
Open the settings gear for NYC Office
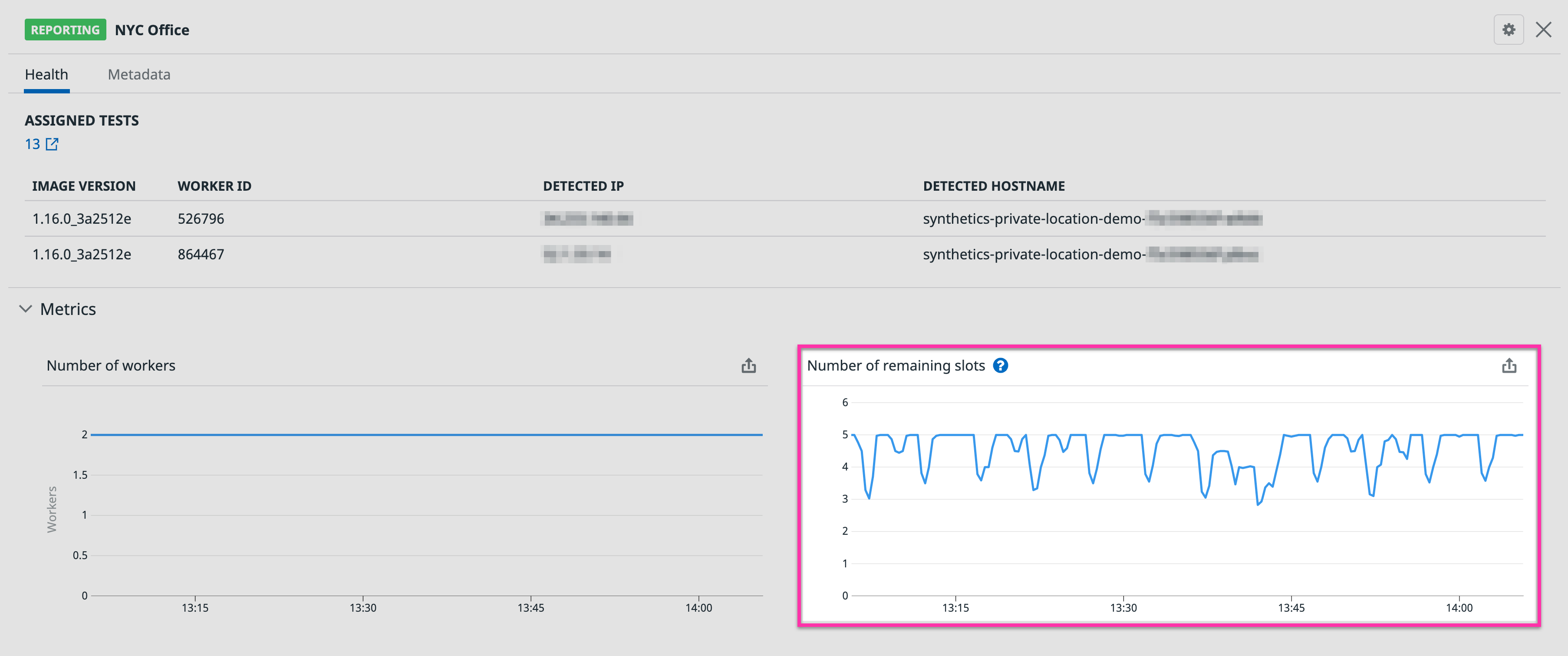tap(1509, 29)
